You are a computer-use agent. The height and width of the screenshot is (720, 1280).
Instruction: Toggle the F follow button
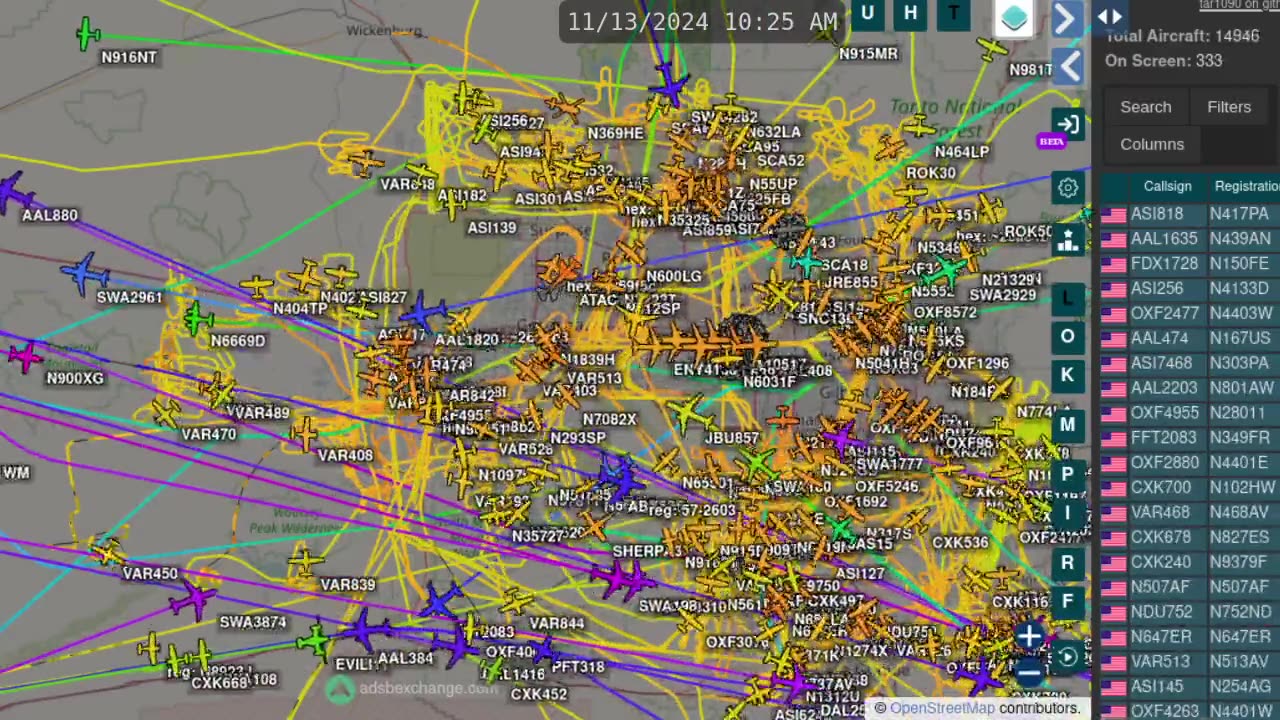(x=1067, y=600)
